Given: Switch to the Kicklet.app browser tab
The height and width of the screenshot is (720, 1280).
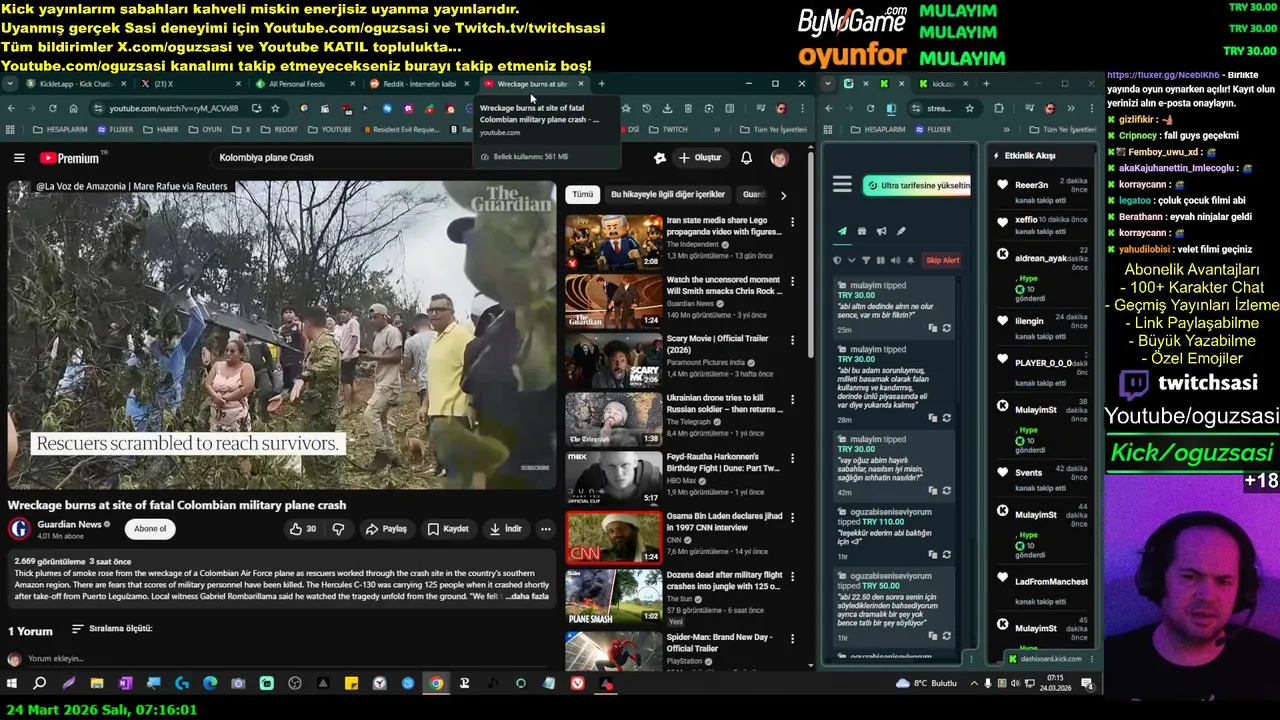Looking at the screenshot, I should tap(75, 84).
